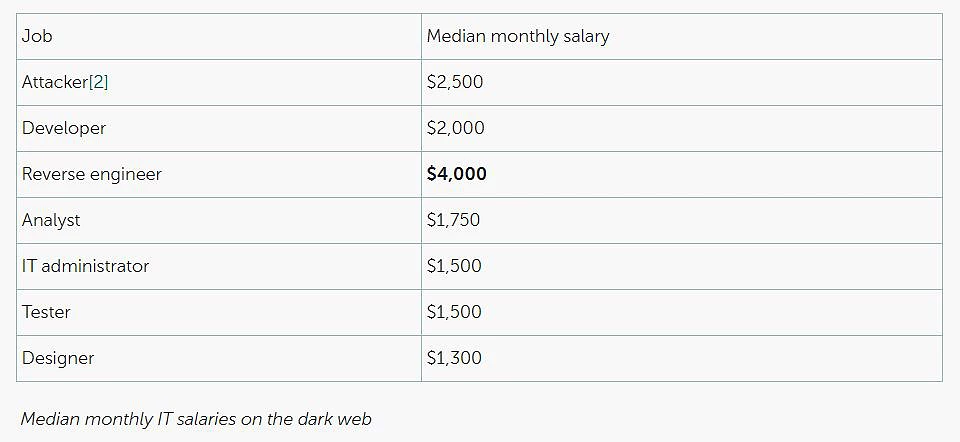The width and height of the screenshot is (960, 442).
Task: Select the Median monthly salary header cell
Action: pyautogui.click(x=681, y=37)
